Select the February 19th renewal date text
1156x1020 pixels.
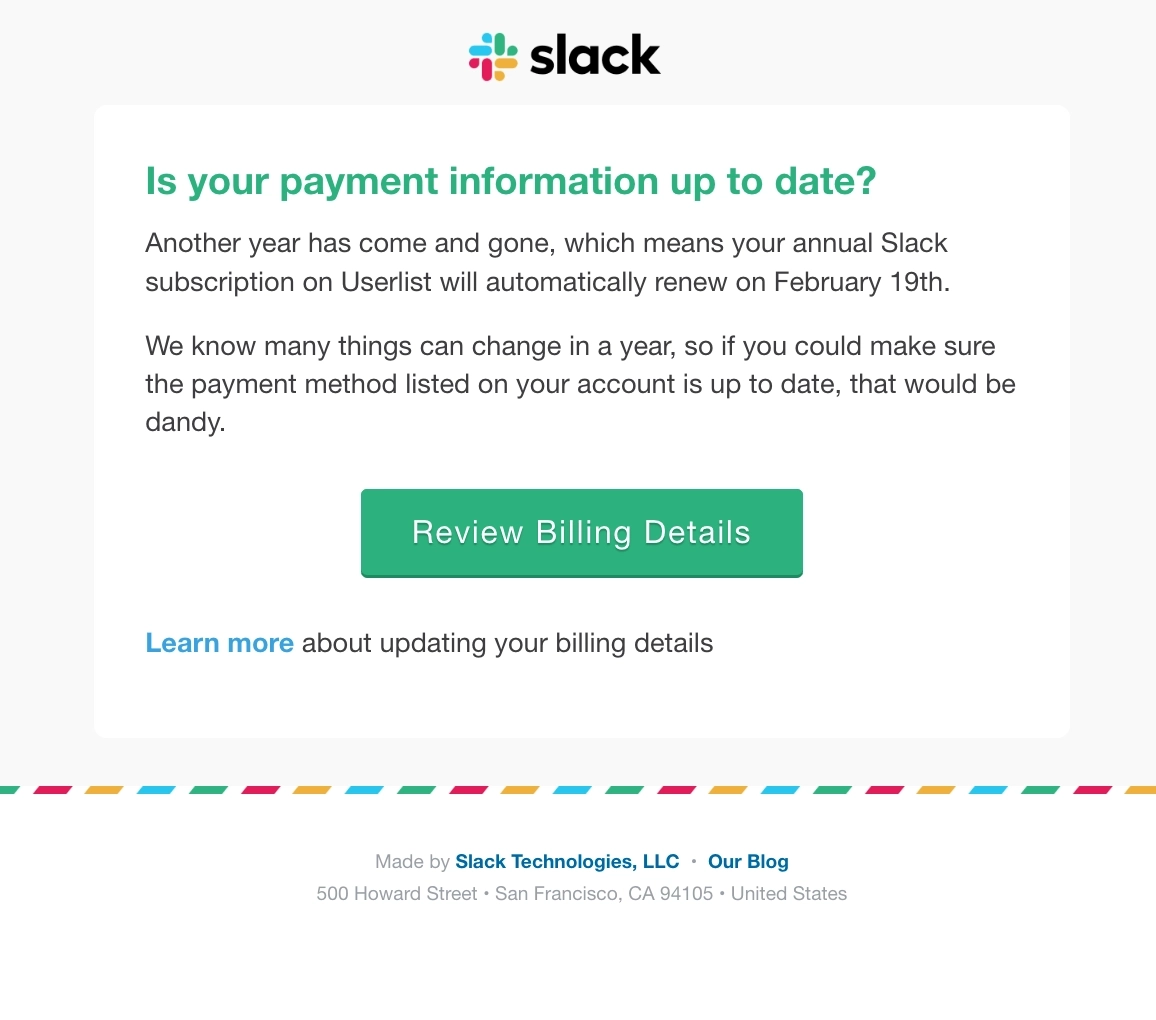pos(844,282)
